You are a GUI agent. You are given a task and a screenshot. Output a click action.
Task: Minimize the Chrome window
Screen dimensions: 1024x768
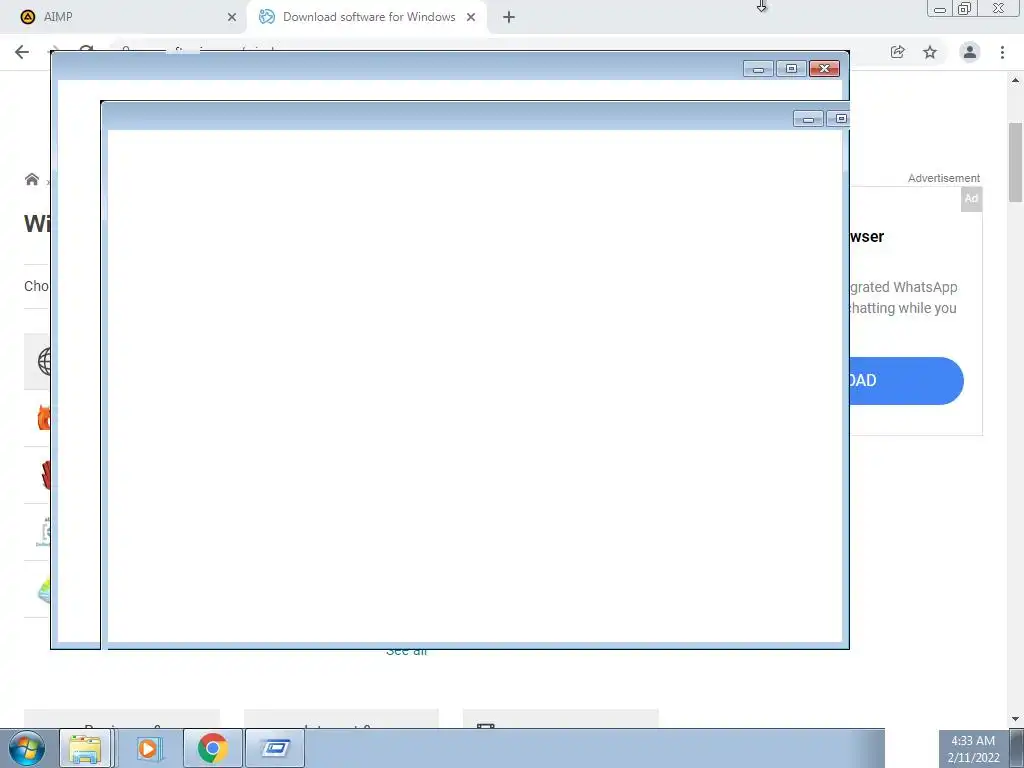pyautogui.click(x=940, y=9)
